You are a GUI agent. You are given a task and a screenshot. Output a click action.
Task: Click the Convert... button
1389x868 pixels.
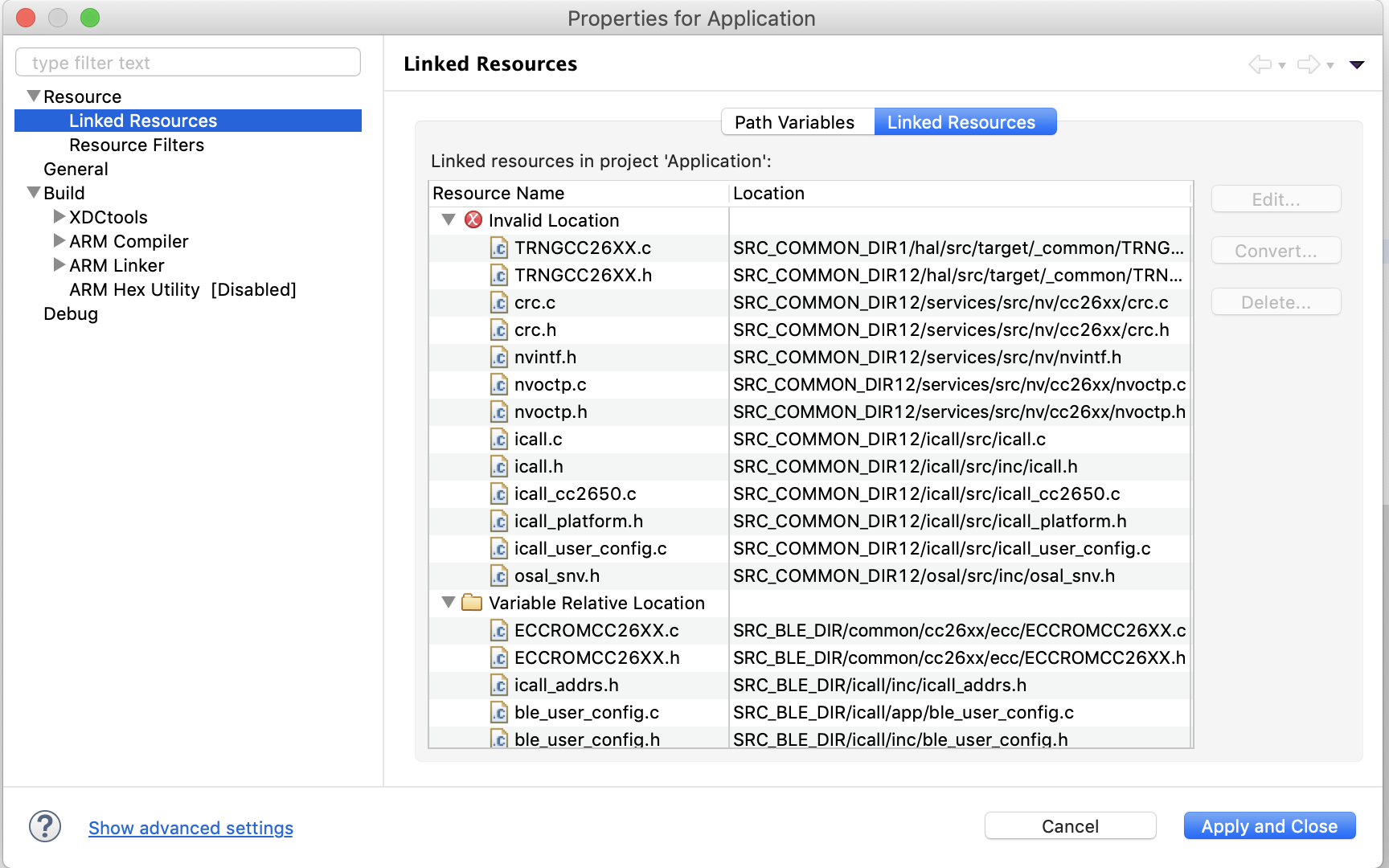coord(1276,251)
